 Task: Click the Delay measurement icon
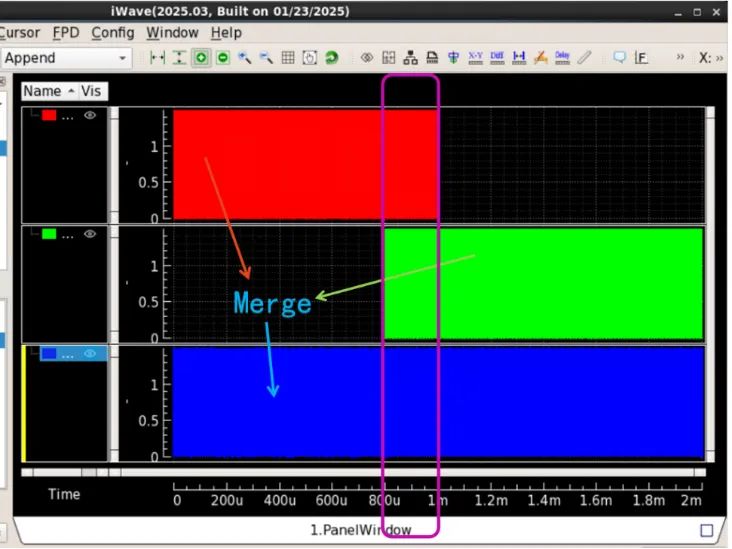pos(563,58)
